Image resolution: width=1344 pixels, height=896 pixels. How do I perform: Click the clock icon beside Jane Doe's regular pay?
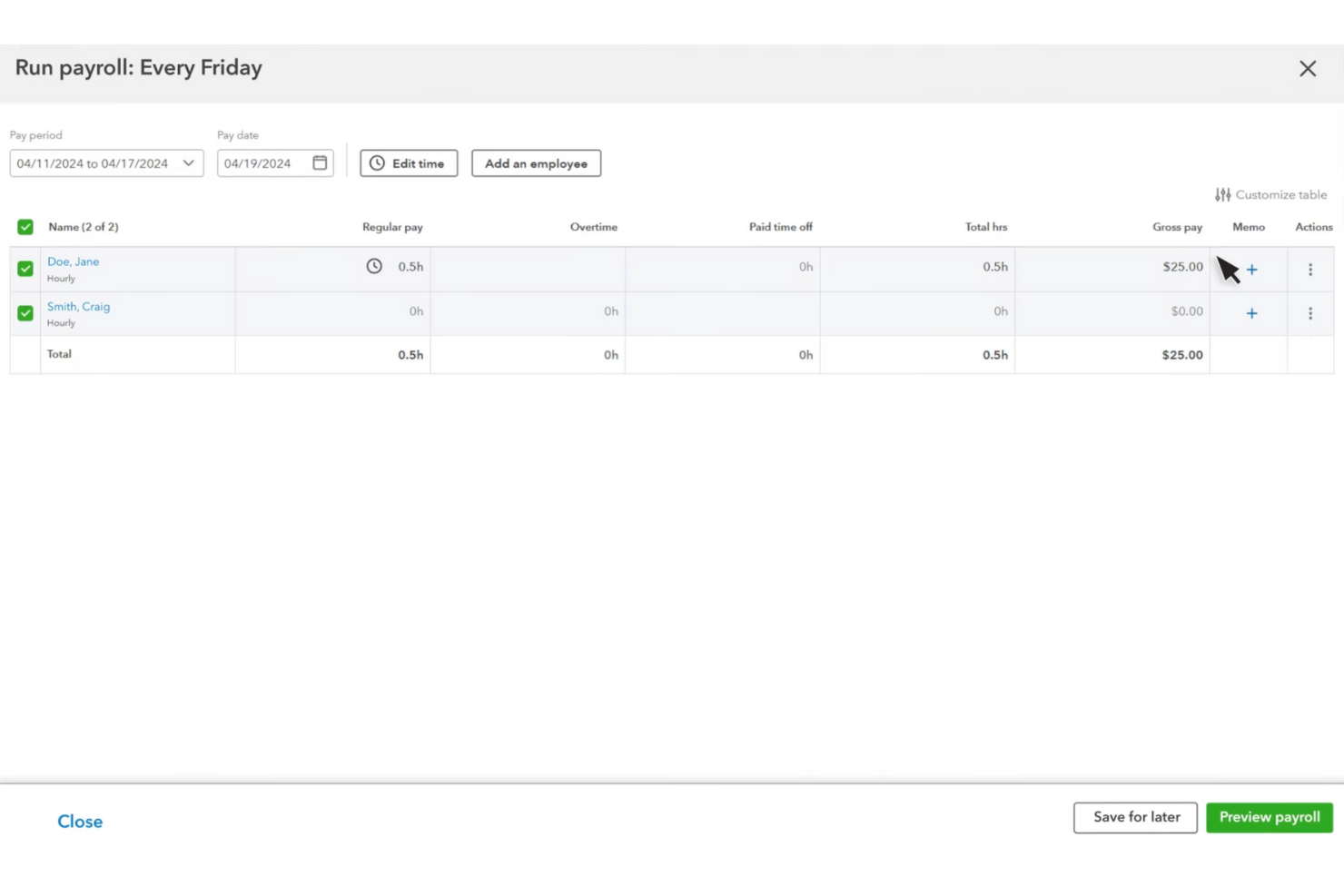point(374,266)
